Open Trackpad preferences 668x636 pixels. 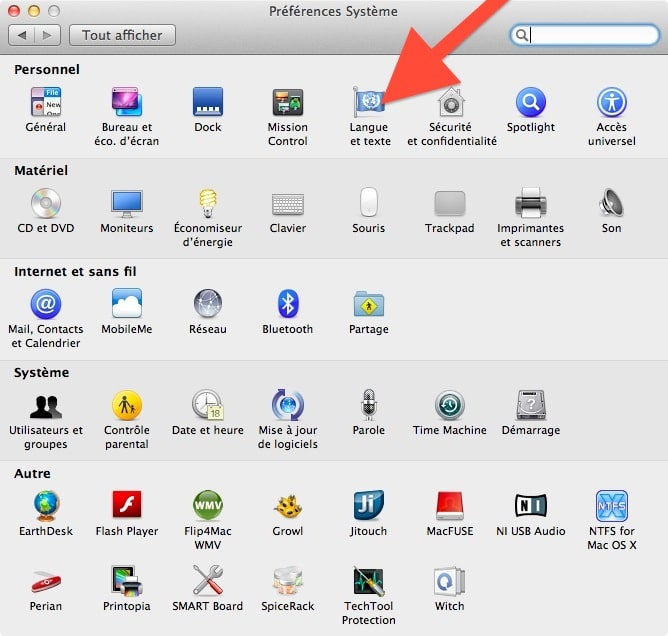450,203
